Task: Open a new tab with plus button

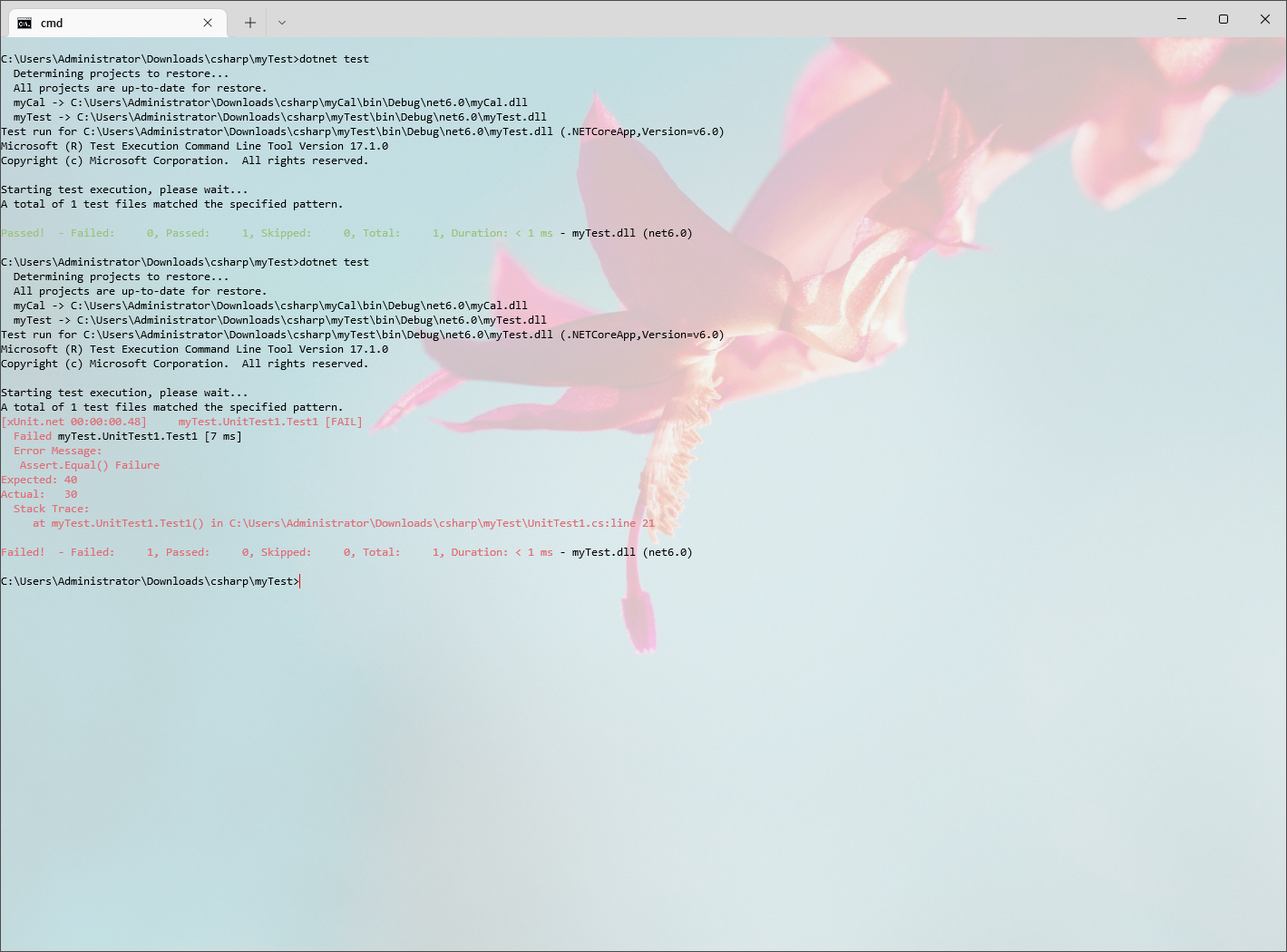Action: tap(250, 23)
